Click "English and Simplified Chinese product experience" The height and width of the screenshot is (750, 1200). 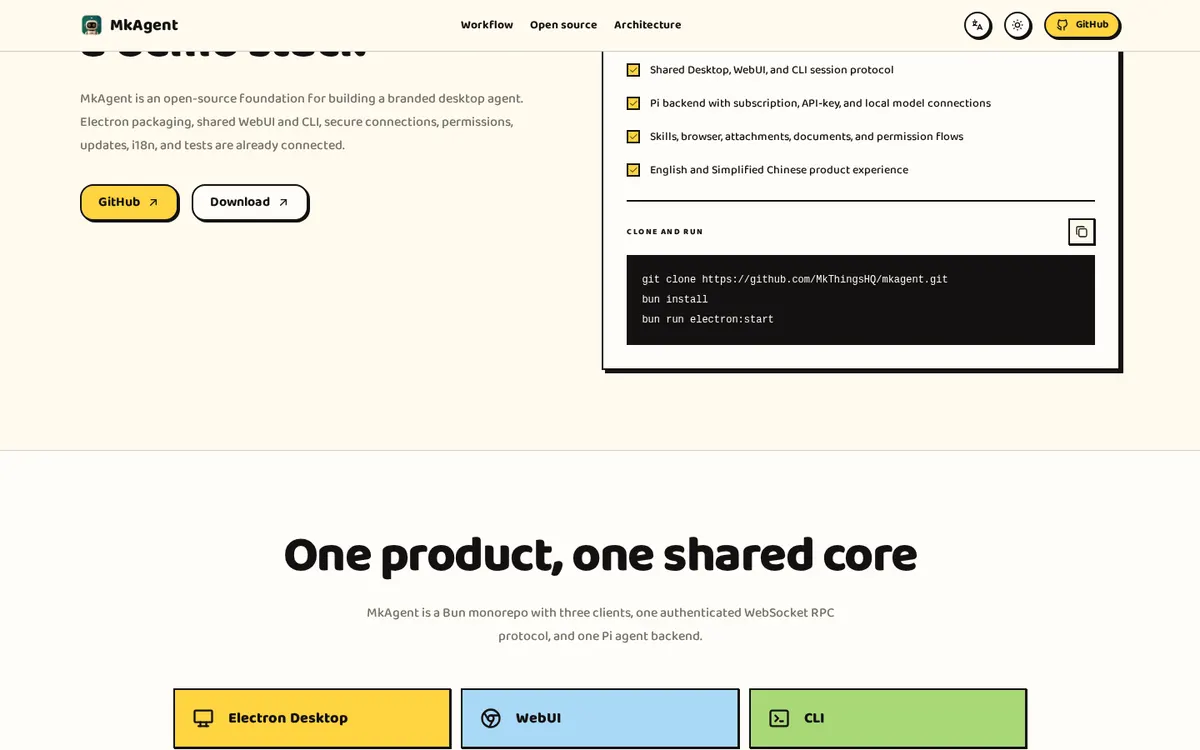coord(779,170)
